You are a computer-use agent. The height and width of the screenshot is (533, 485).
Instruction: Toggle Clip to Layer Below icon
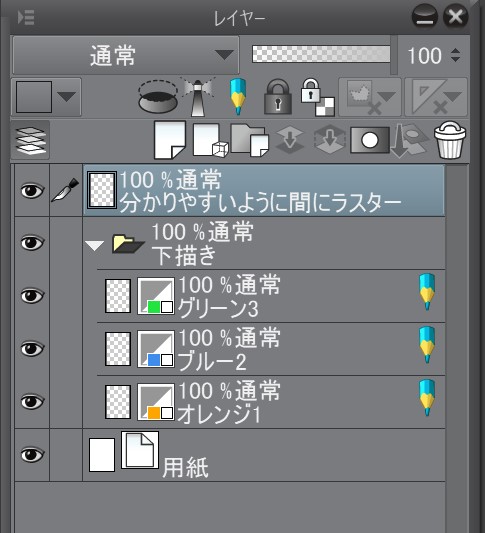158,97
